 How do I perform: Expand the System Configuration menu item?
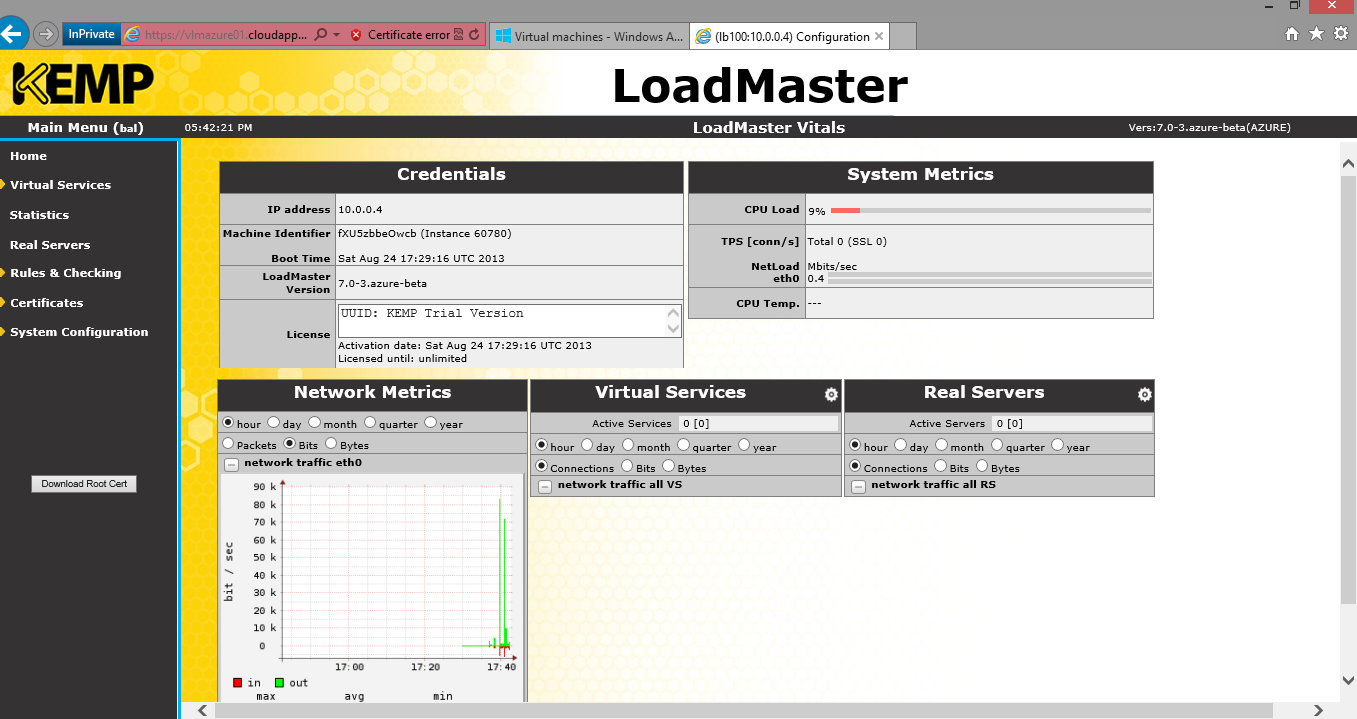[x=79, y=332]
